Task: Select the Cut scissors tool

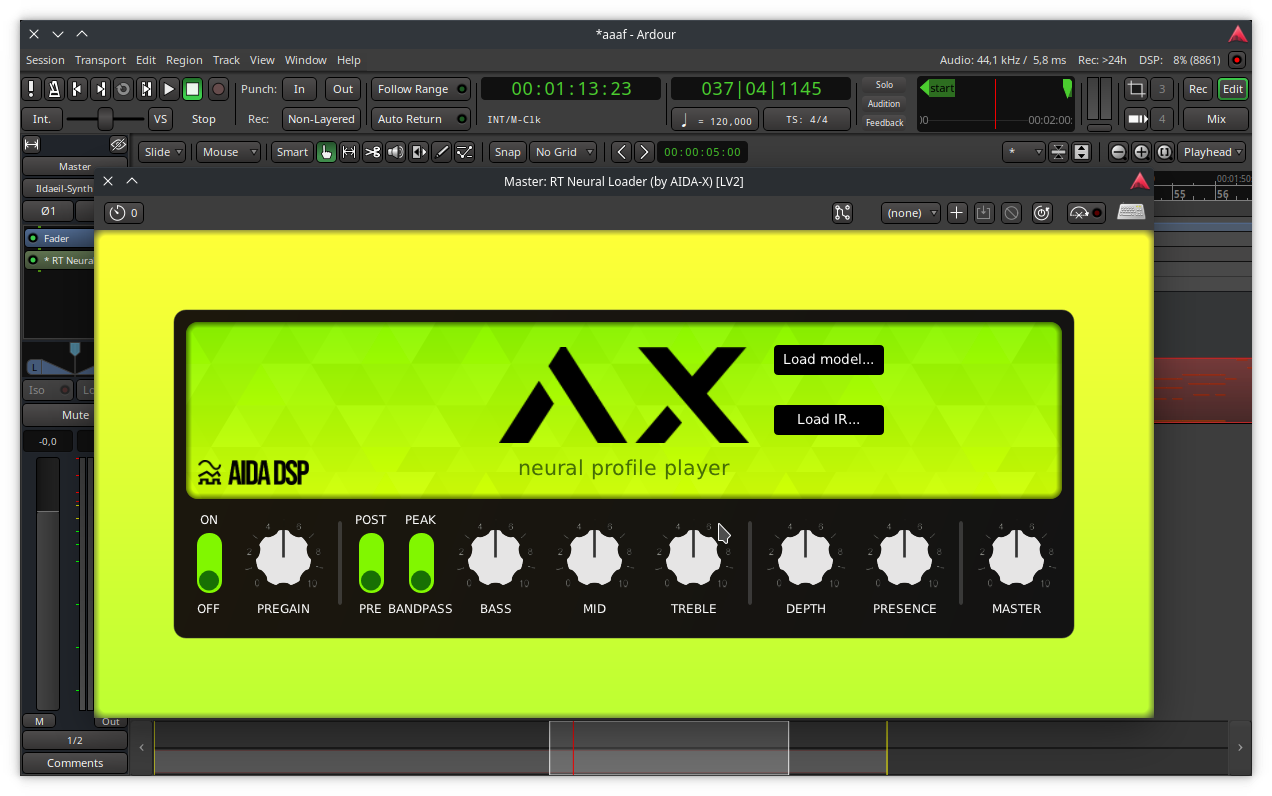Action: pos(372,152)
